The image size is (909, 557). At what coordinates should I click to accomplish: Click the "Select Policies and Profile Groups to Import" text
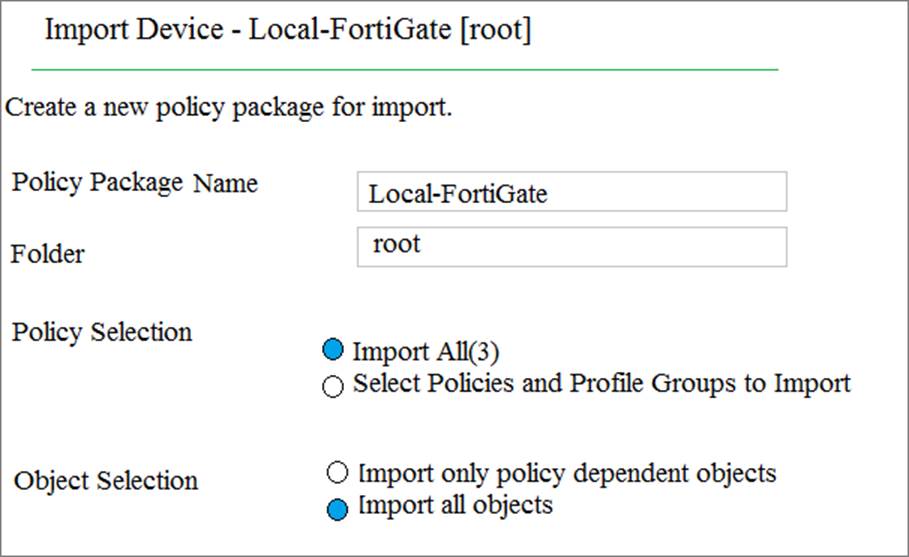(601, 383)
